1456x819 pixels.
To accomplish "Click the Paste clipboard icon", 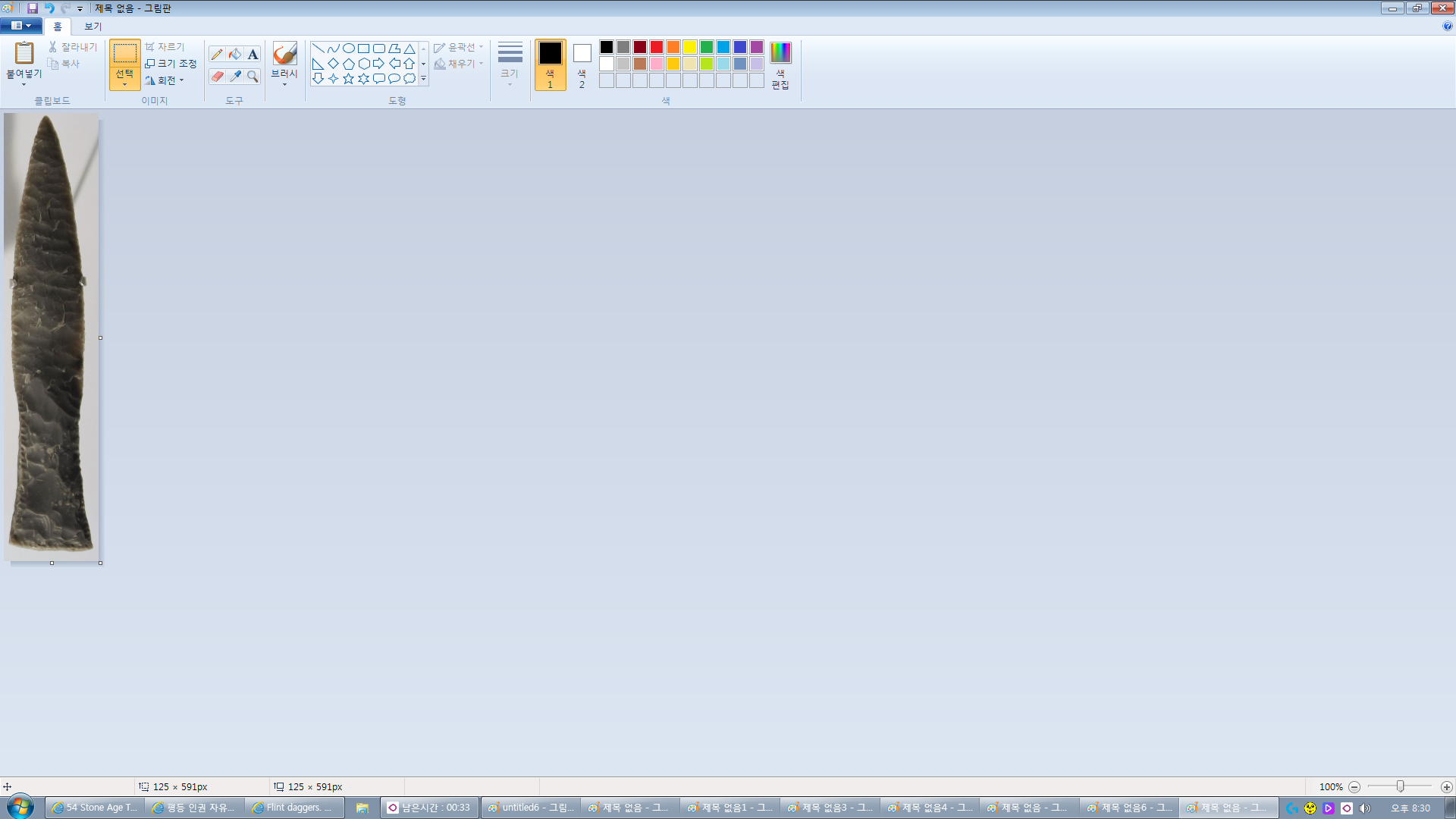I will pos(24,53).
